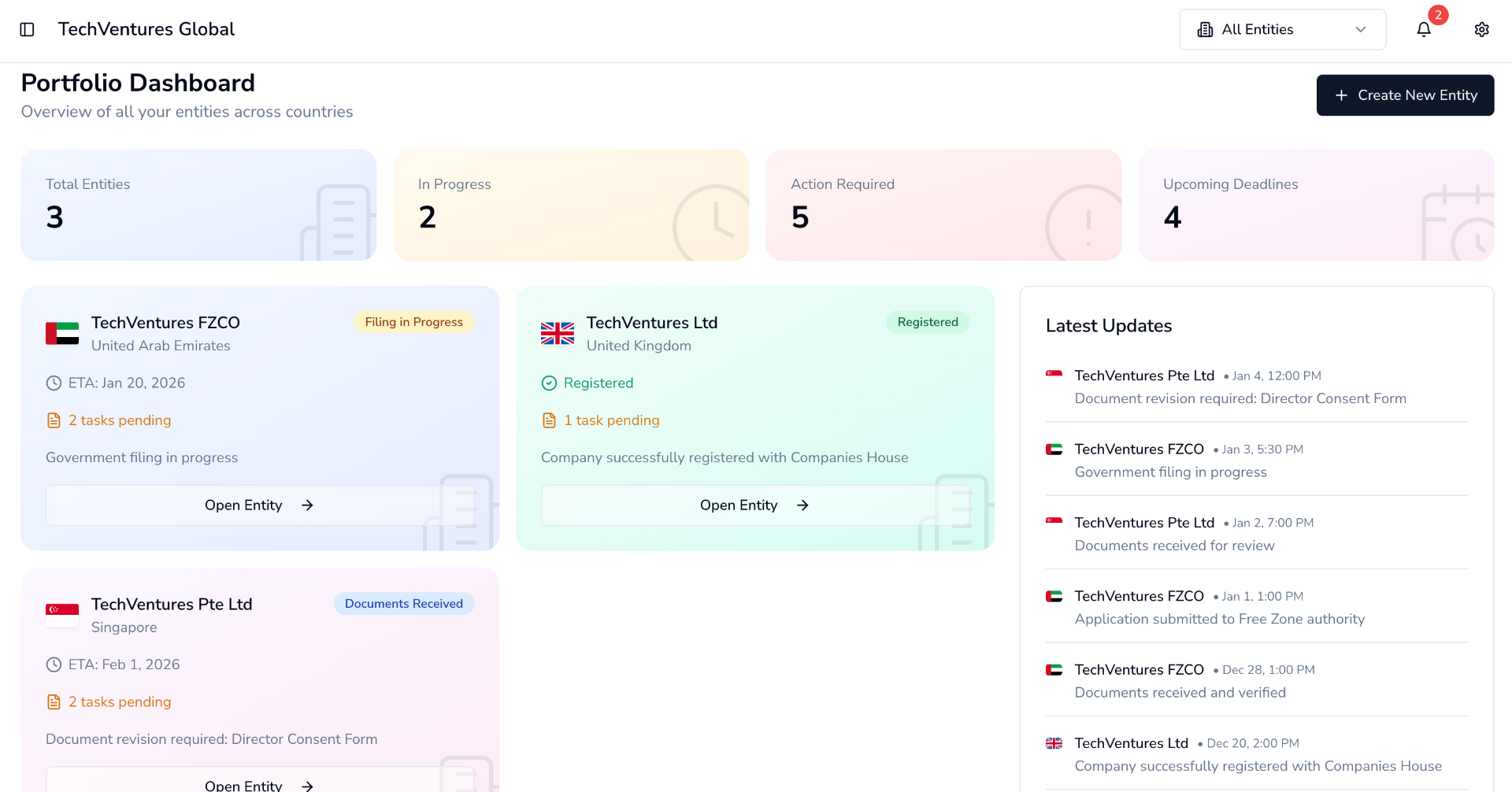Select the Action Required summary card
This screenshot has width=1512, height=792.
pos(943,205)
